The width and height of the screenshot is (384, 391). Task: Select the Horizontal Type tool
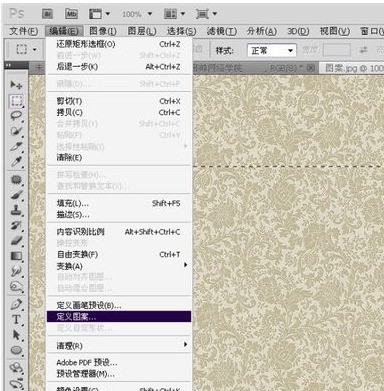click(x=16, y=319)
